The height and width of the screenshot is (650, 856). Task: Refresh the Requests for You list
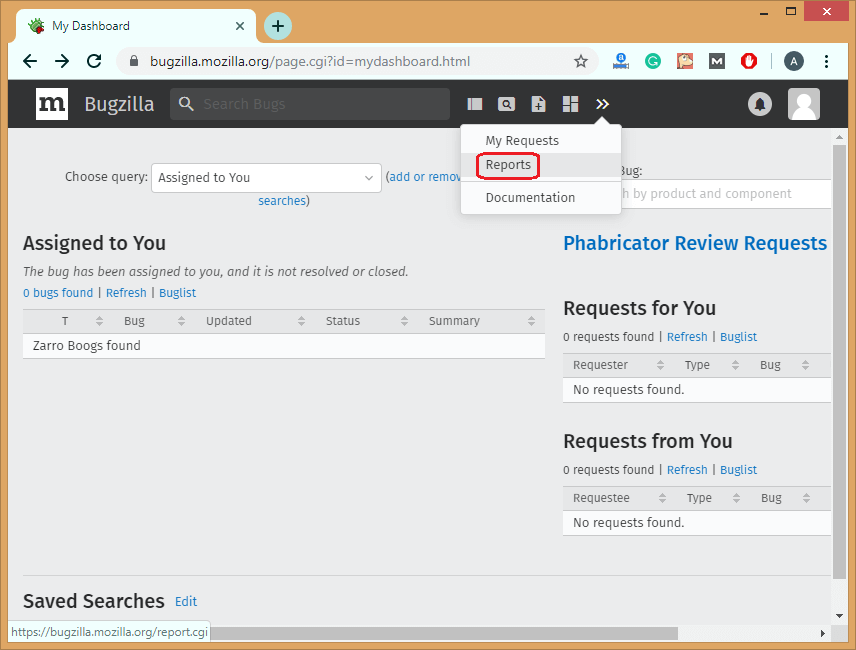point(687,337)
